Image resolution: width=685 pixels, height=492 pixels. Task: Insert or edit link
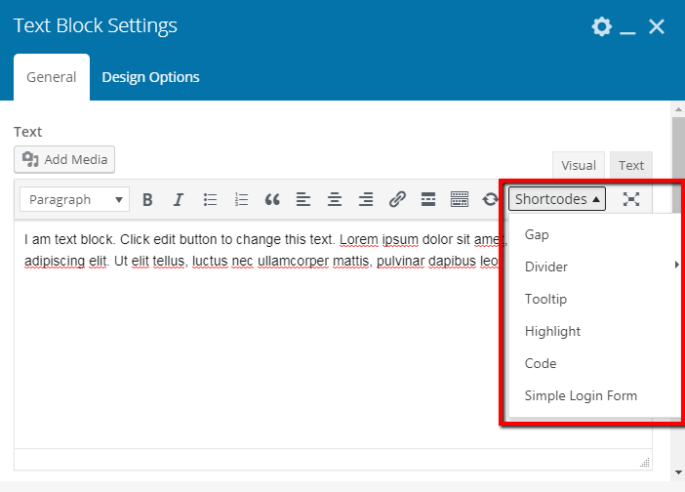coord(397,200)
